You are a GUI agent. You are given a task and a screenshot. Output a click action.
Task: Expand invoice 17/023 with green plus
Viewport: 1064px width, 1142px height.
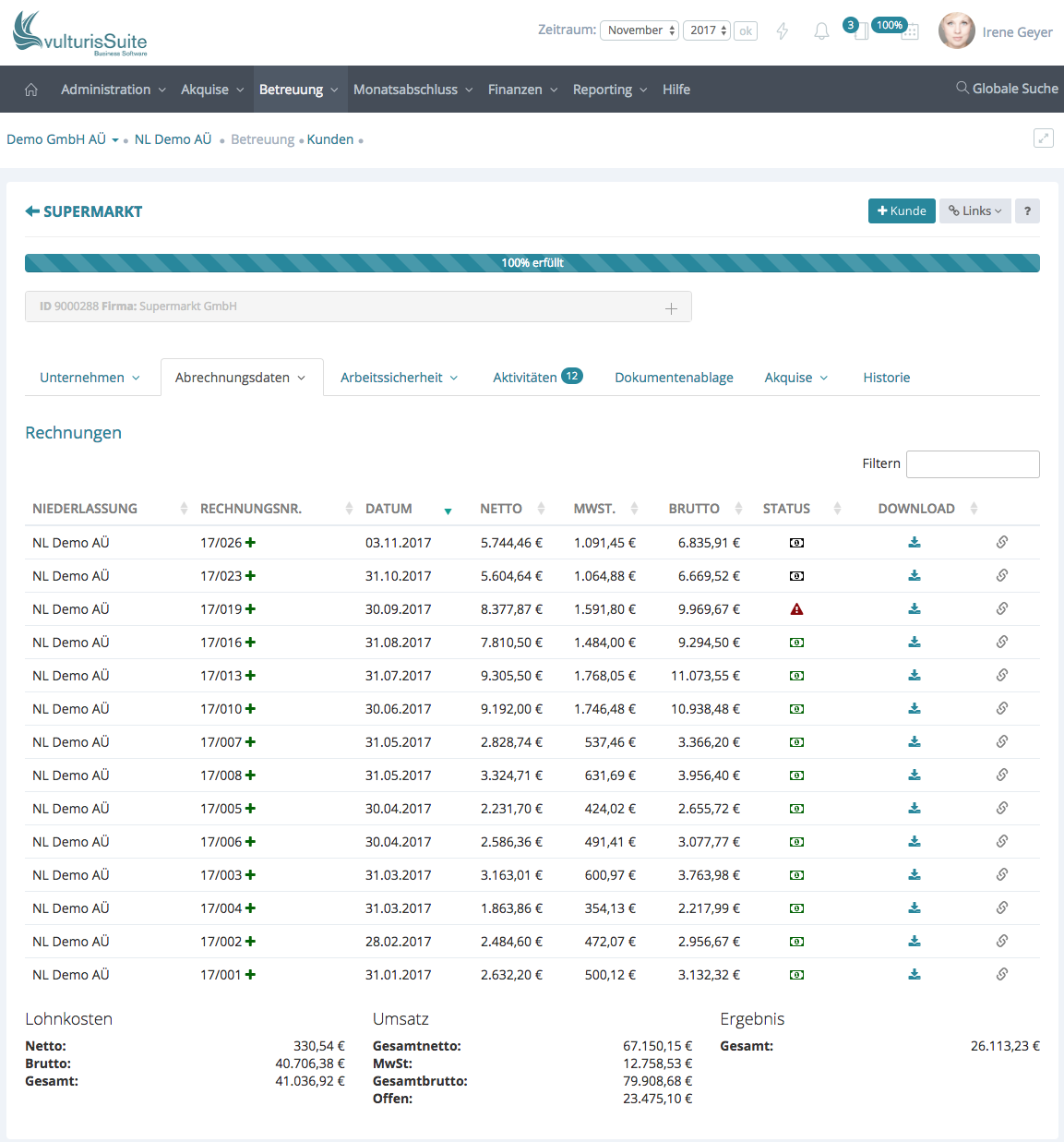click(x=251, y=576)
